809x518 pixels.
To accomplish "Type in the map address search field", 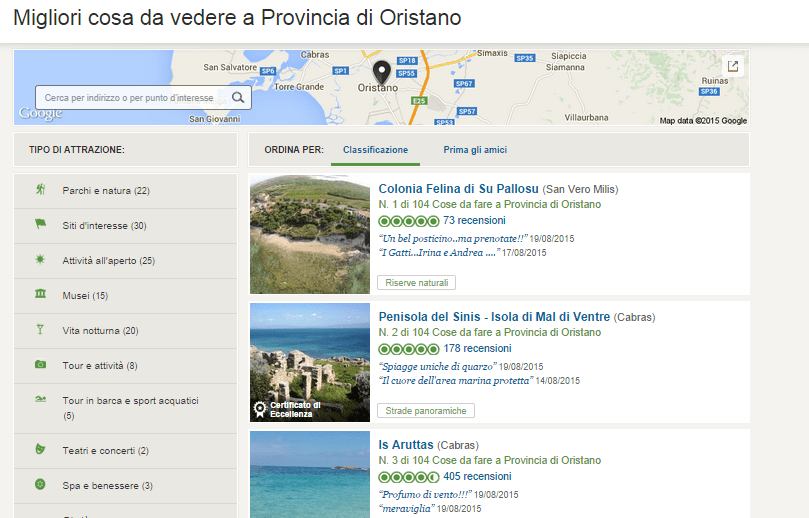I will 135,98.
